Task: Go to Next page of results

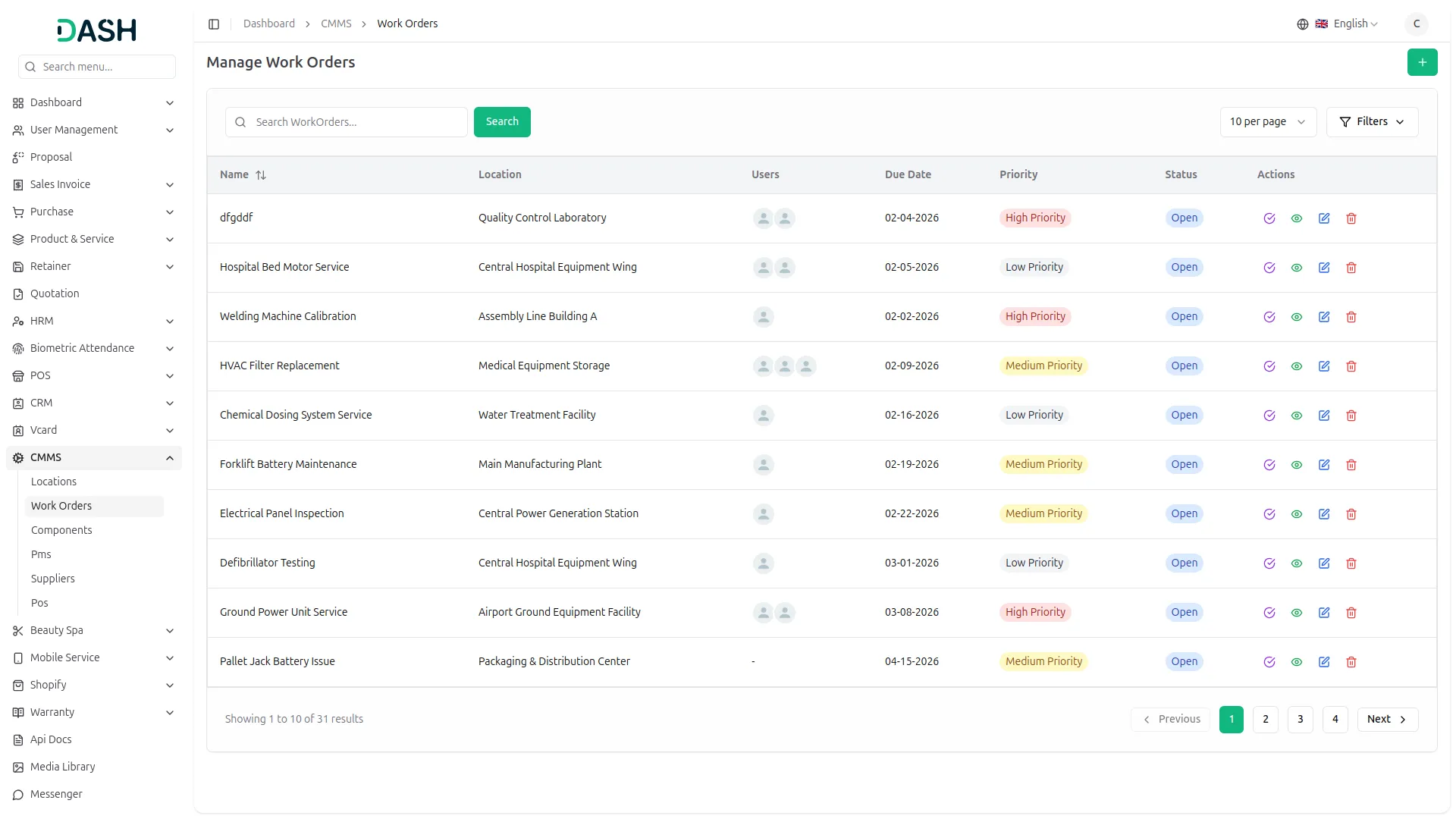Action: pyautogui.click(x=1386, y=720)
